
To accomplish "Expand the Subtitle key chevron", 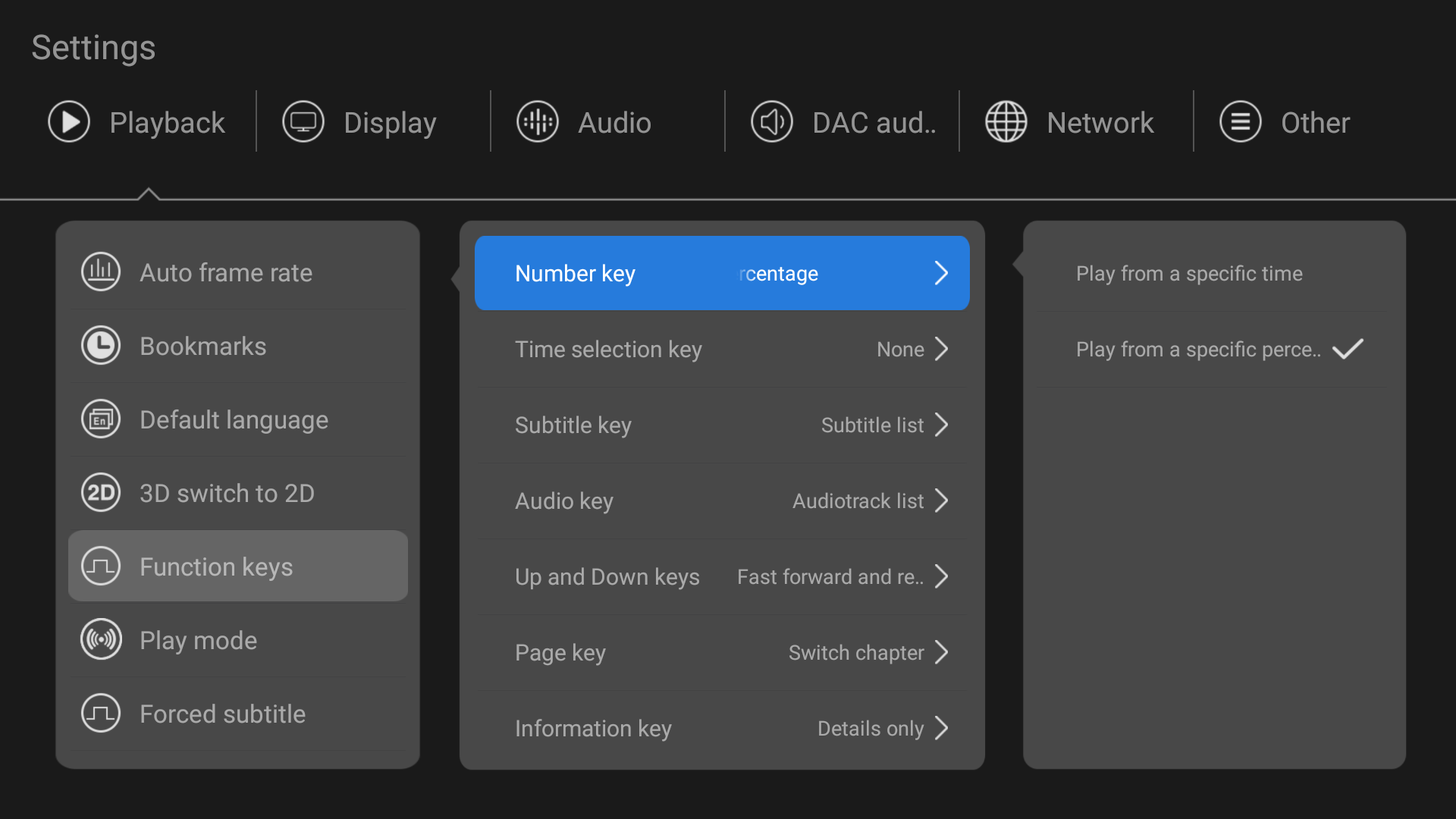I will (x=941, y=425).
